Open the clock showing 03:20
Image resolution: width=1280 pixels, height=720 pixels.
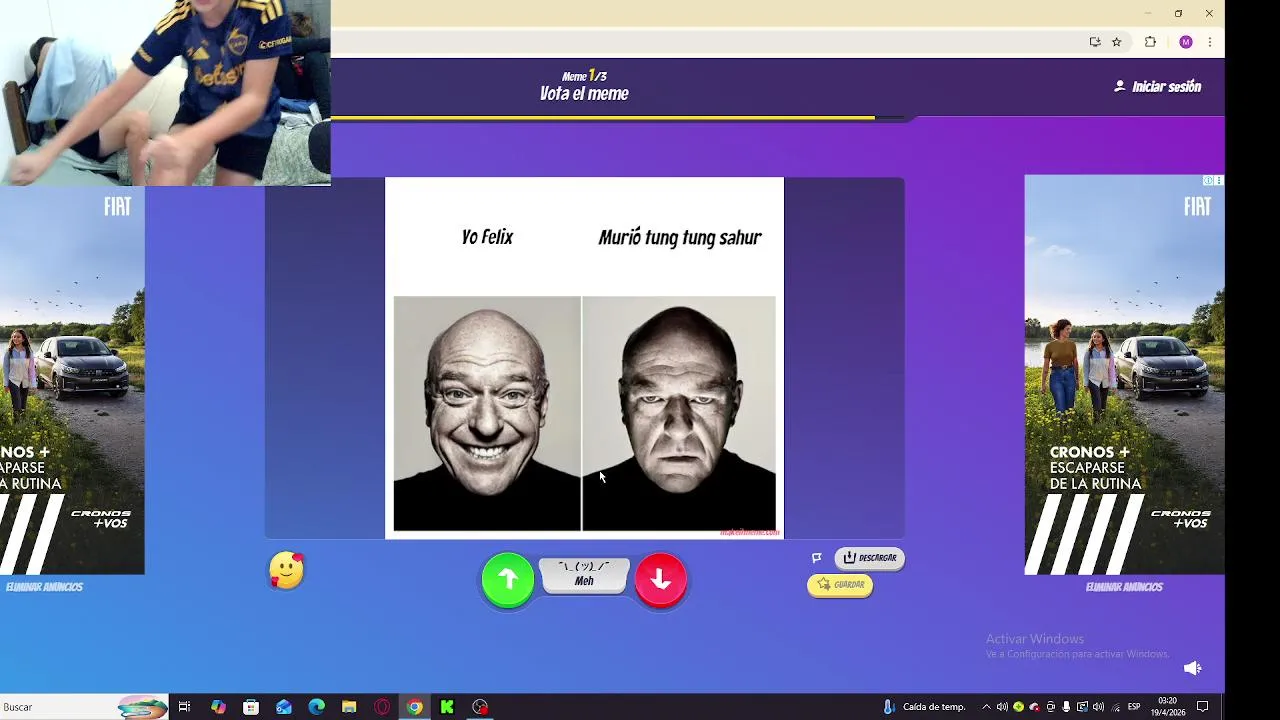[1167, 707]
